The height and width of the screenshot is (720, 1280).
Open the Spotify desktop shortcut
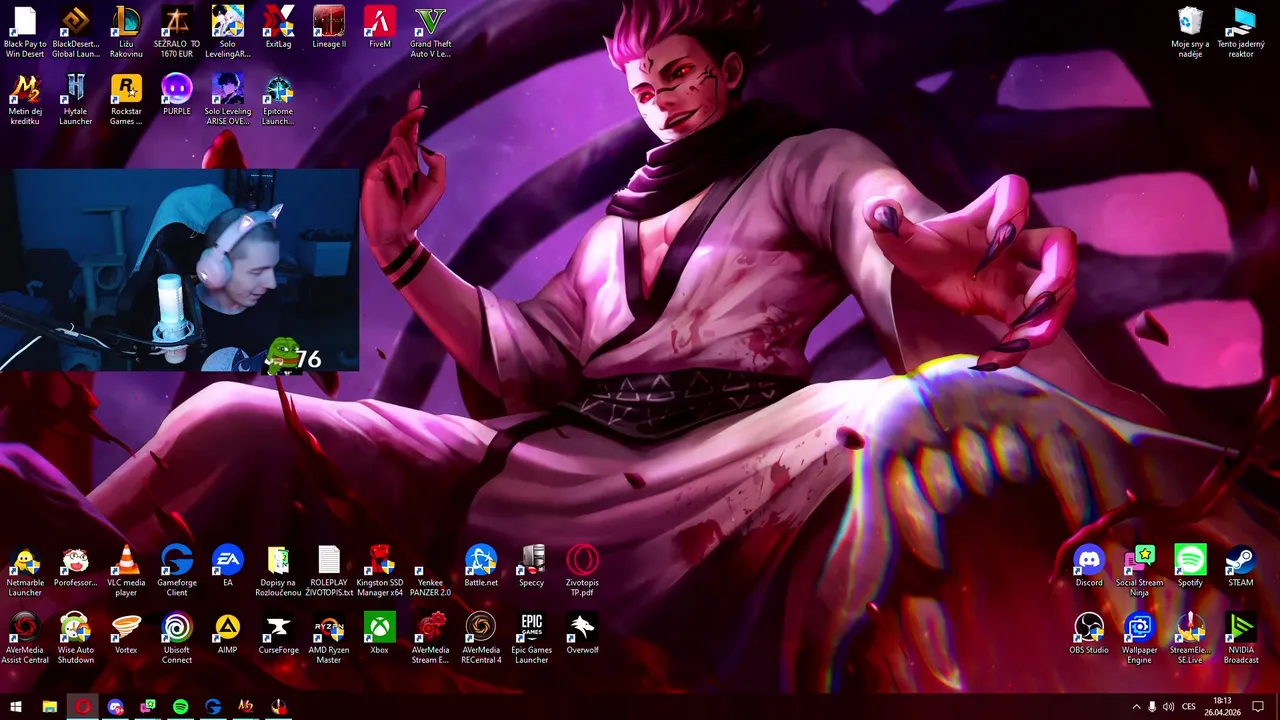tap(1190, 566)
